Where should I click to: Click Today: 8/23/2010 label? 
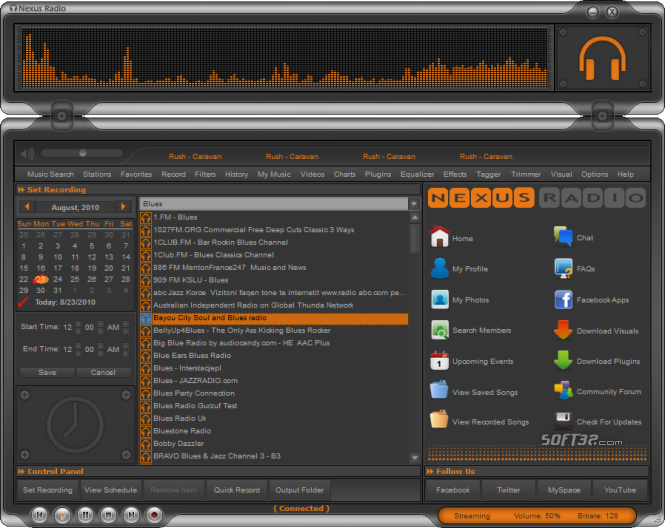pos(65,302)
